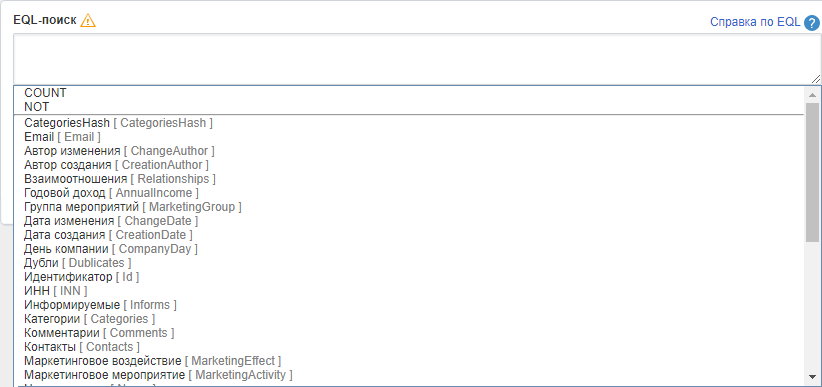Screen dimensions: 822x387
Task: Select COUNT from the suggestion list
Action: tap(409, 93)
